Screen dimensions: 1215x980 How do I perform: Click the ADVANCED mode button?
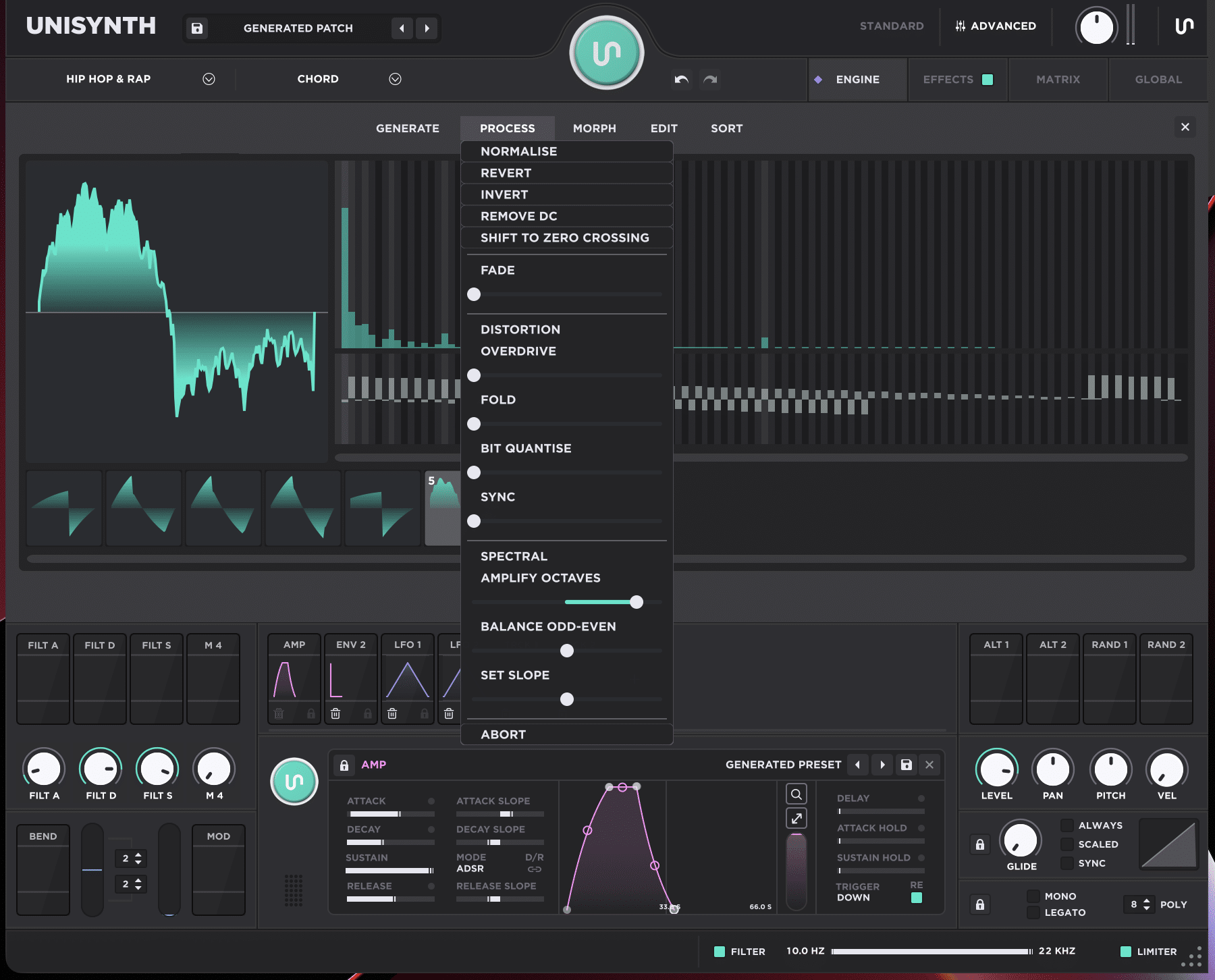click(x=996, y=26)
